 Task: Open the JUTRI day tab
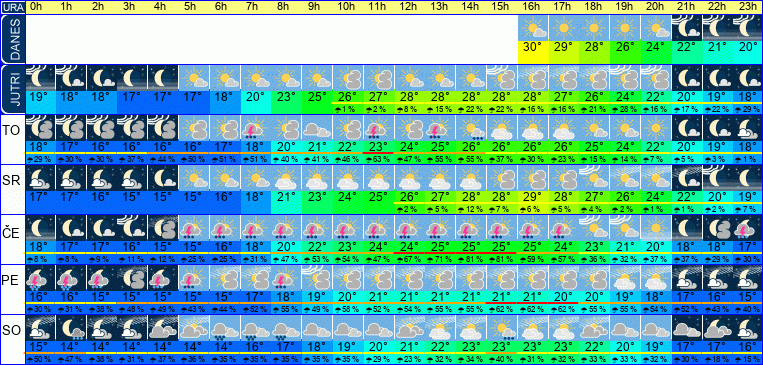[x=12, y=90]
